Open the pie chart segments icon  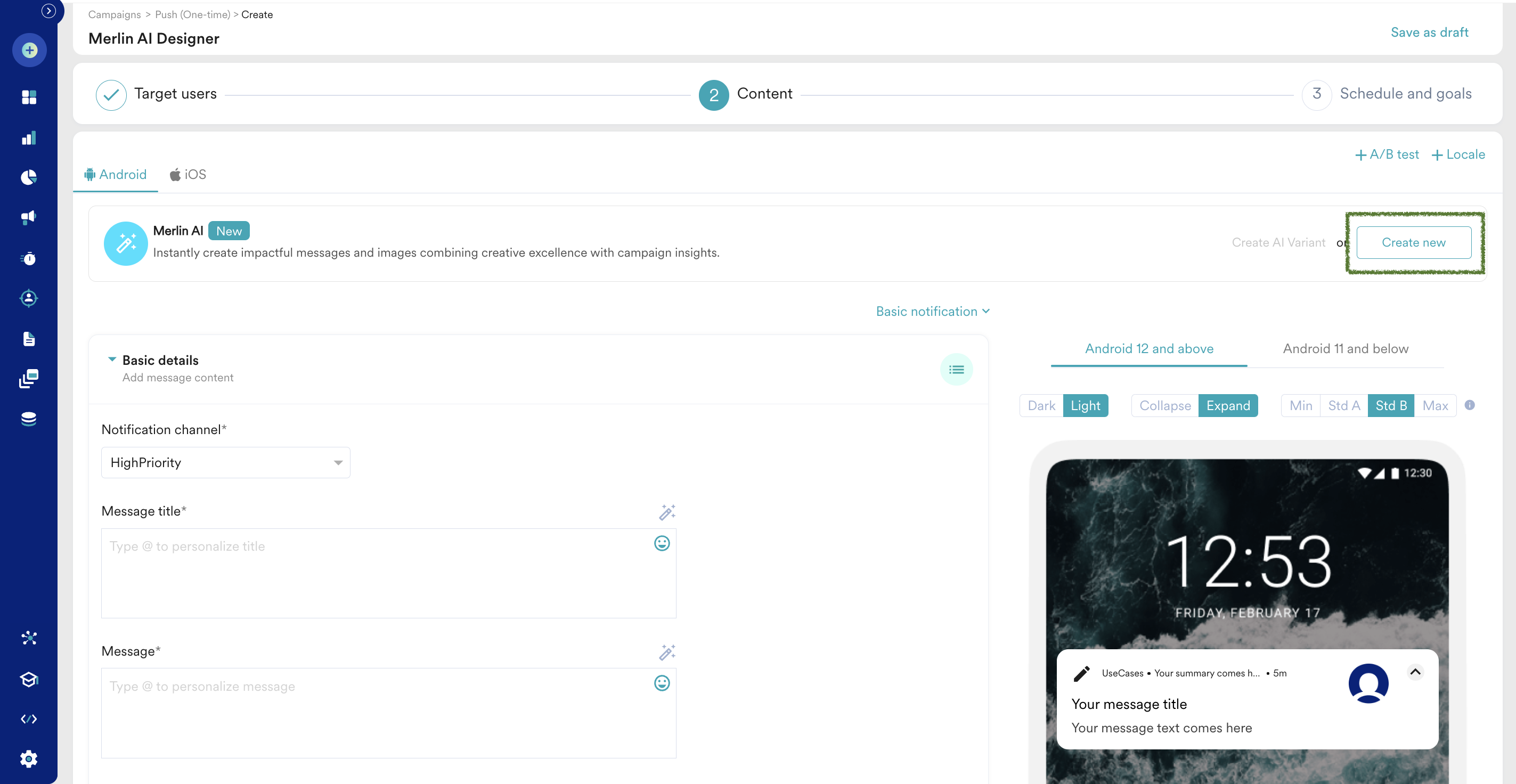(29, 177)
